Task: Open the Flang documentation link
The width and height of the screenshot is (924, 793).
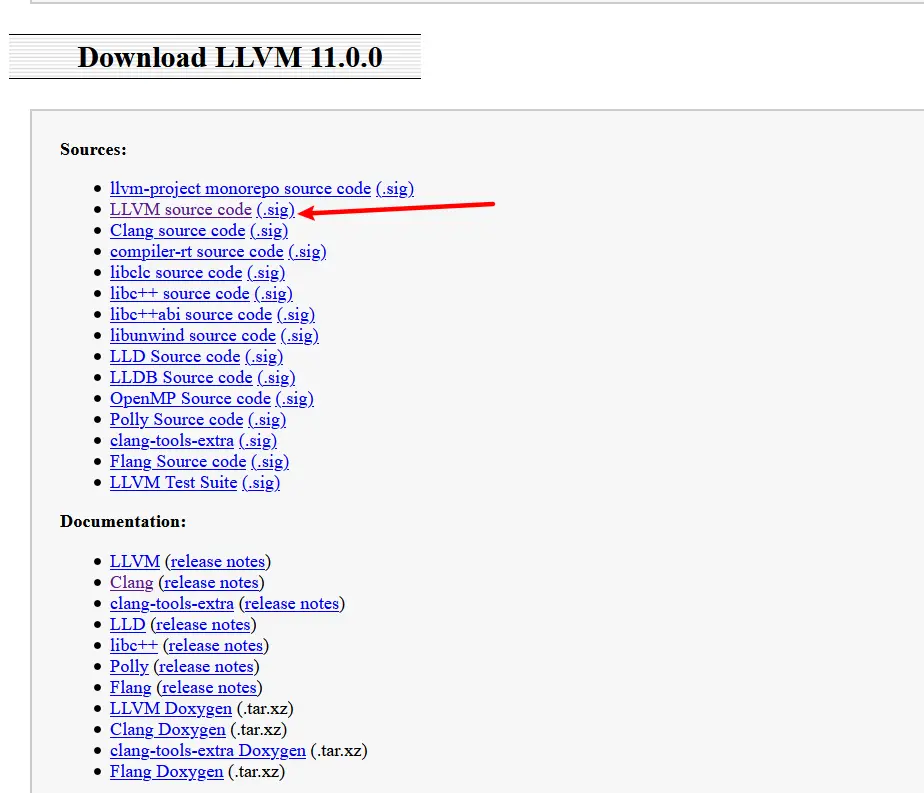Action: tap(131, 688)
